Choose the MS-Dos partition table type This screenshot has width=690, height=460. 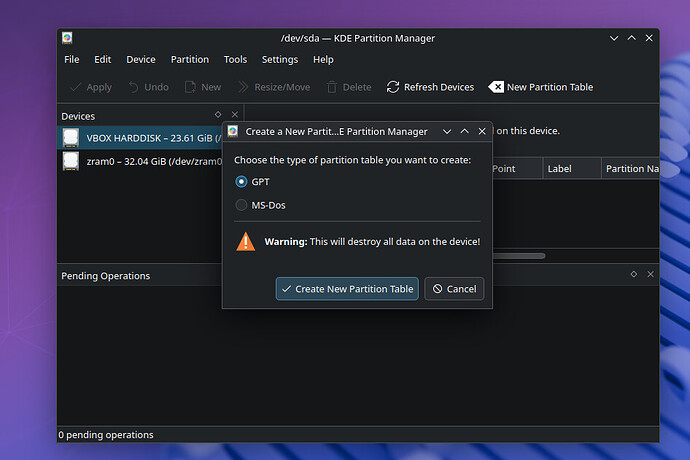click(241, 205)
